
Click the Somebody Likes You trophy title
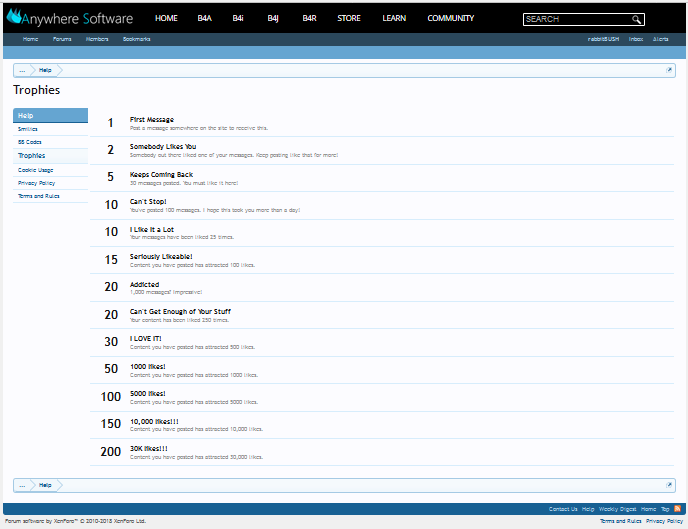pyautogui.click(x=163, y=147)
